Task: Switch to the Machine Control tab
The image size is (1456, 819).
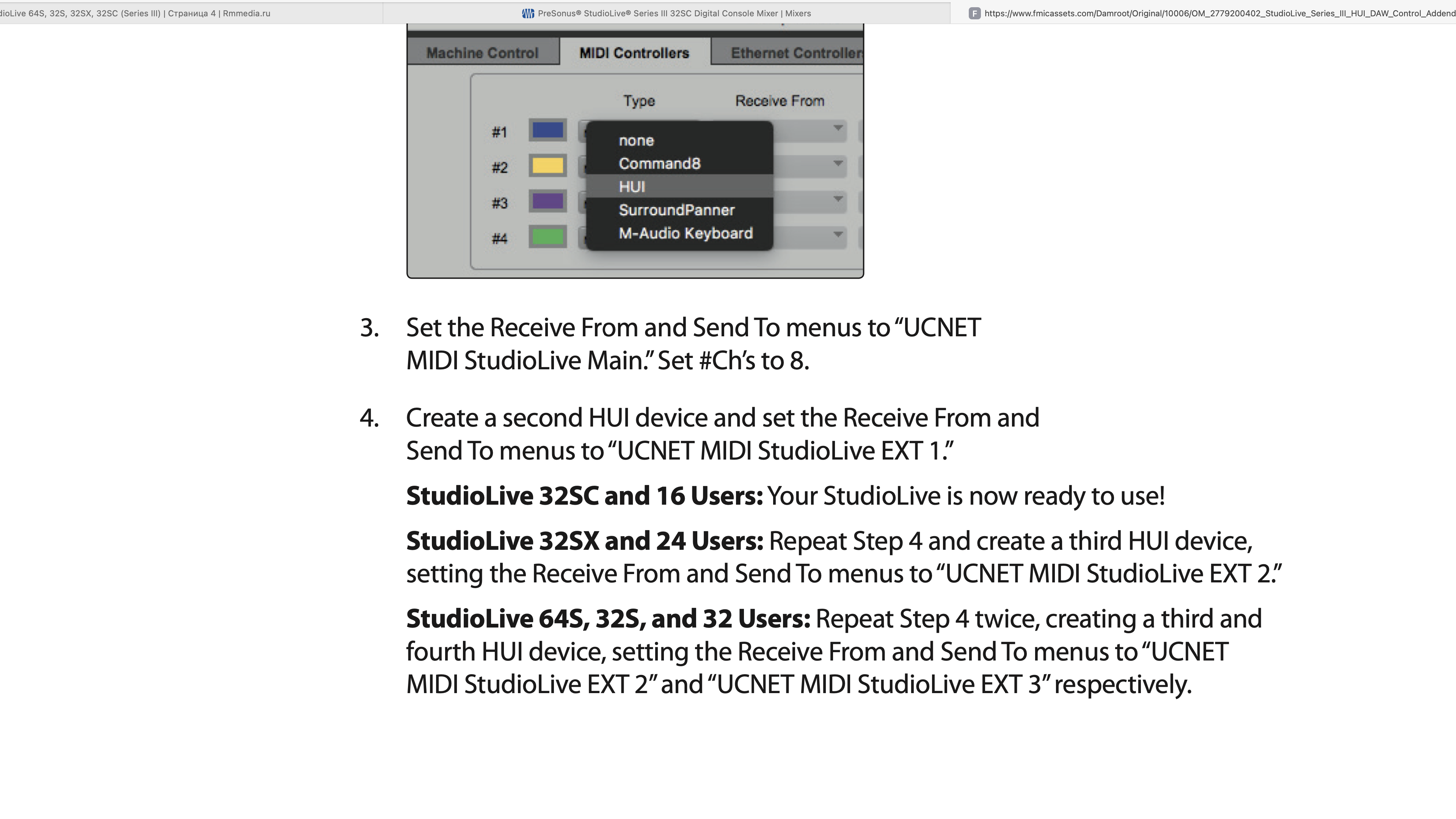Action: [482, 53]
